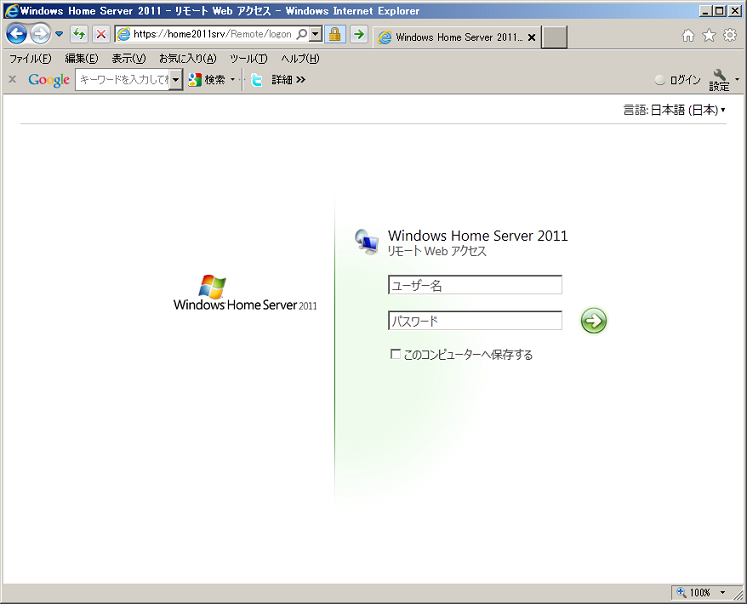The width and height of the screenshot is (747, 604).
Task: Click the security lock icon in address bar
Action: [335, 34]
